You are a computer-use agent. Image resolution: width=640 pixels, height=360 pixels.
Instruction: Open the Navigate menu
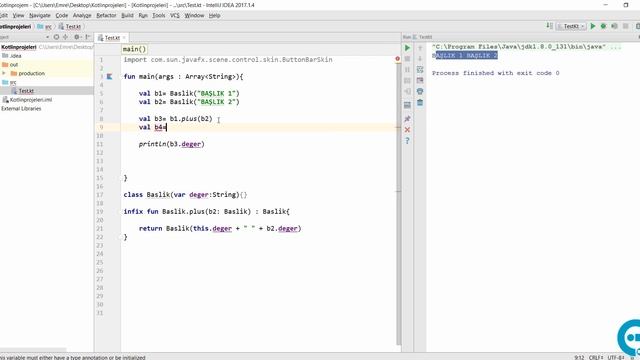[x=40, y=16]
